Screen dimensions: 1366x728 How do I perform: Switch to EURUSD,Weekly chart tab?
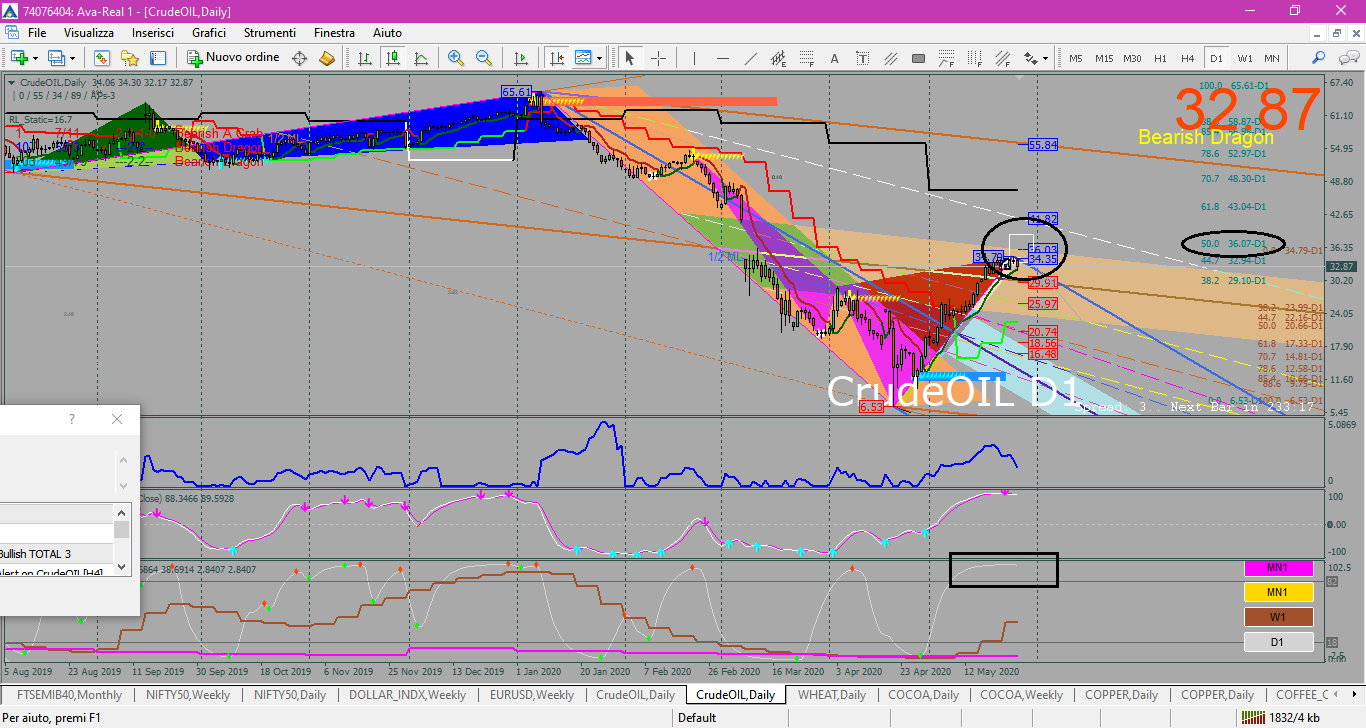[x=532, y=695]
